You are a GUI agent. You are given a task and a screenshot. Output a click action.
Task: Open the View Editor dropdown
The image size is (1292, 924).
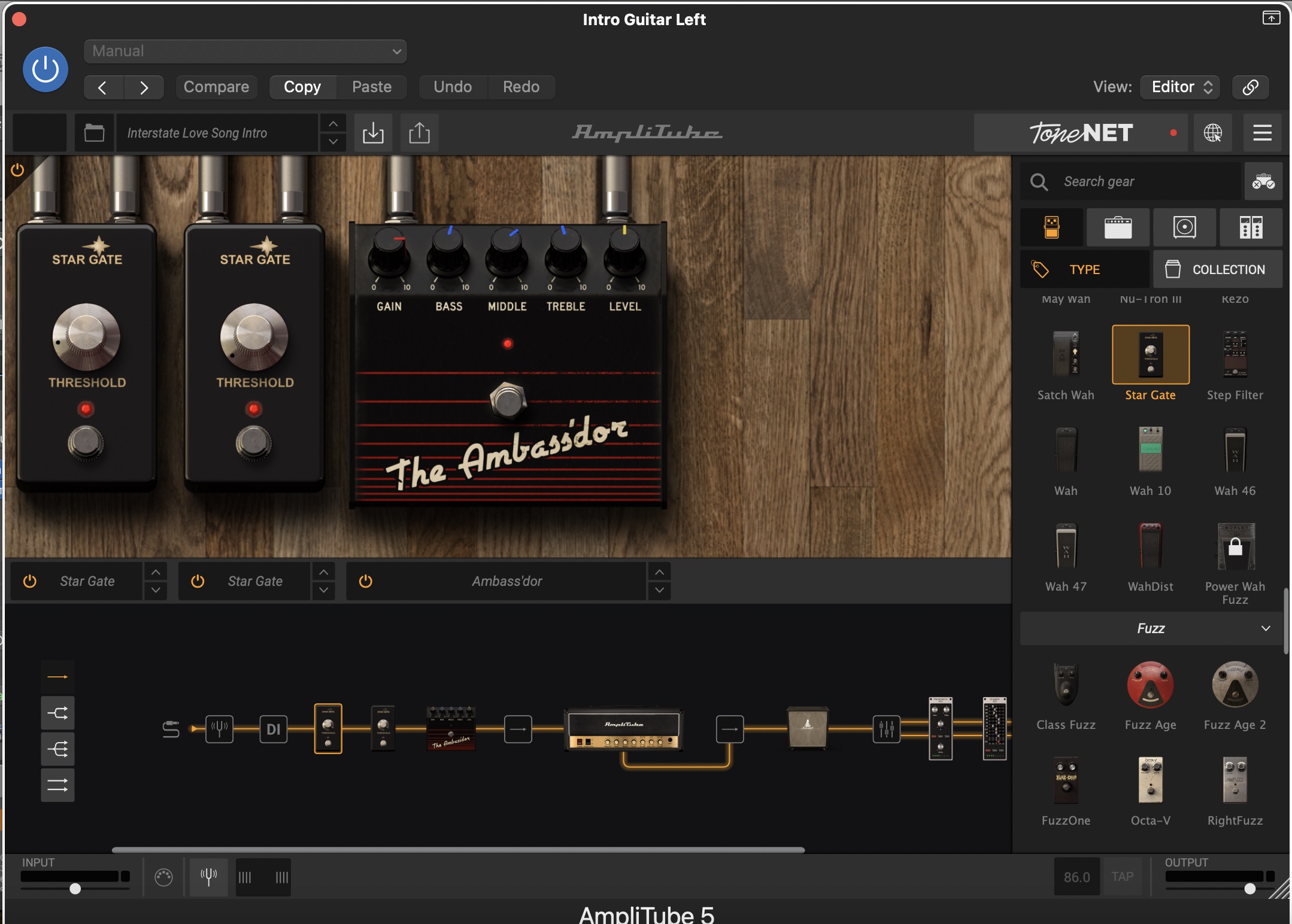click(x=1181, y=87)
